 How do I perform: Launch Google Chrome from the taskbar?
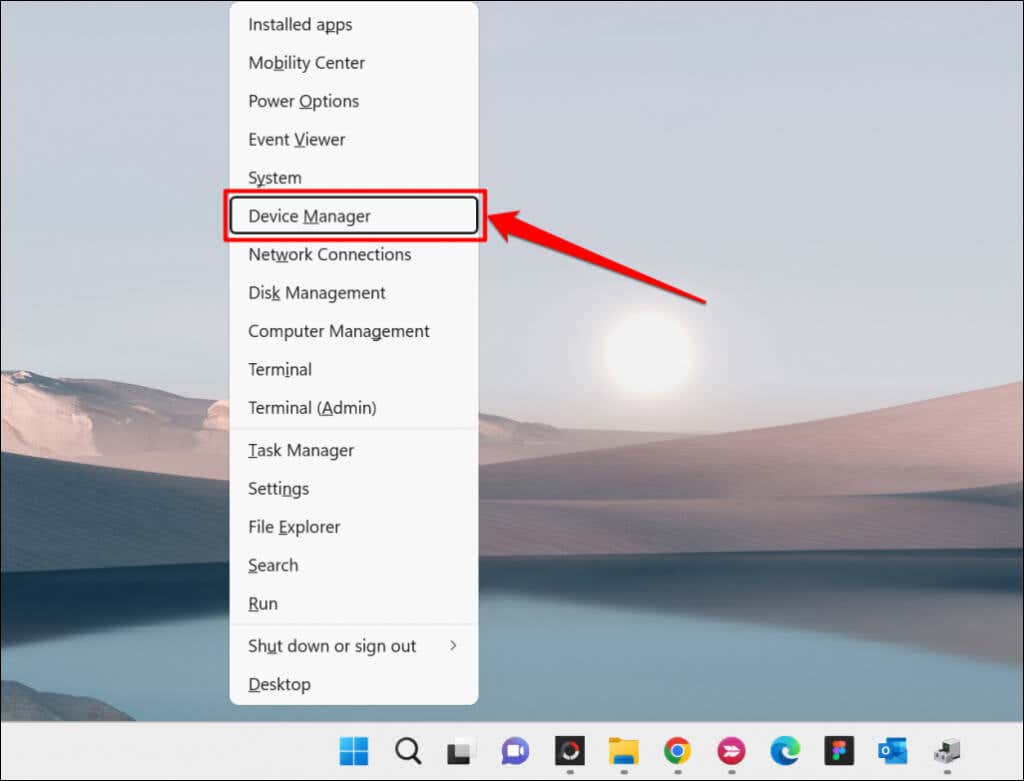pyautogui.click(x=677, y=751)
